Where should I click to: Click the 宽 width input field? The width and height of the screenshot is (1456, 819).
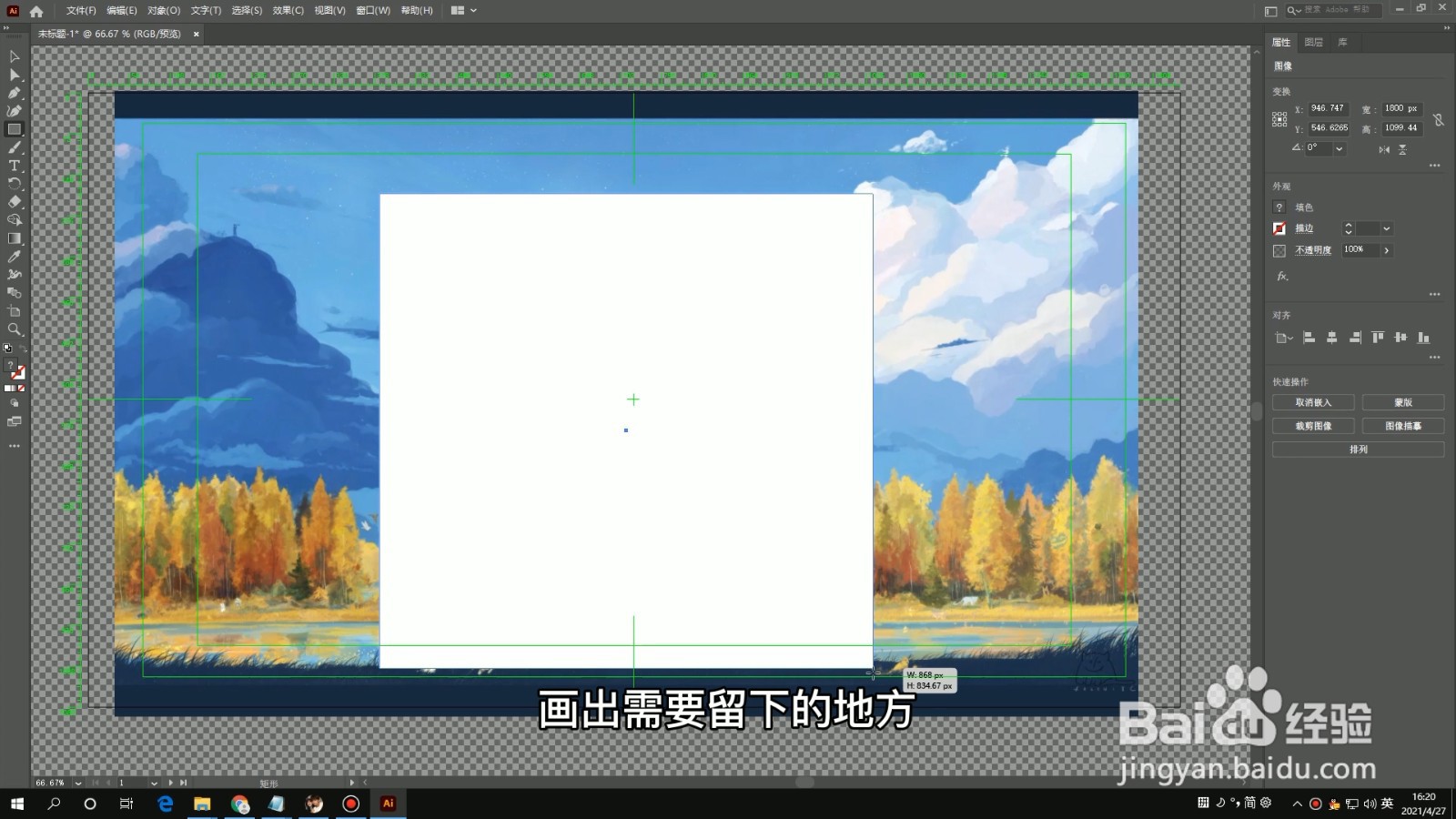pyautogui.click(x=1401, y=108)
